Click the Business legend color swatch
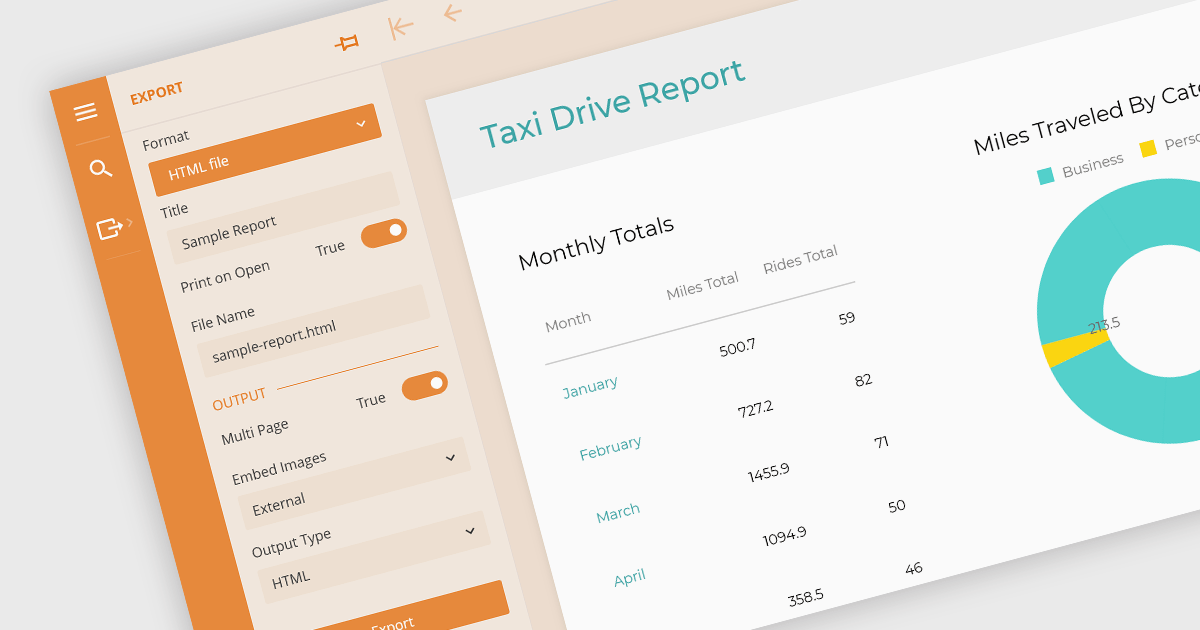The image size is (1200, 630). [1046, 176]
